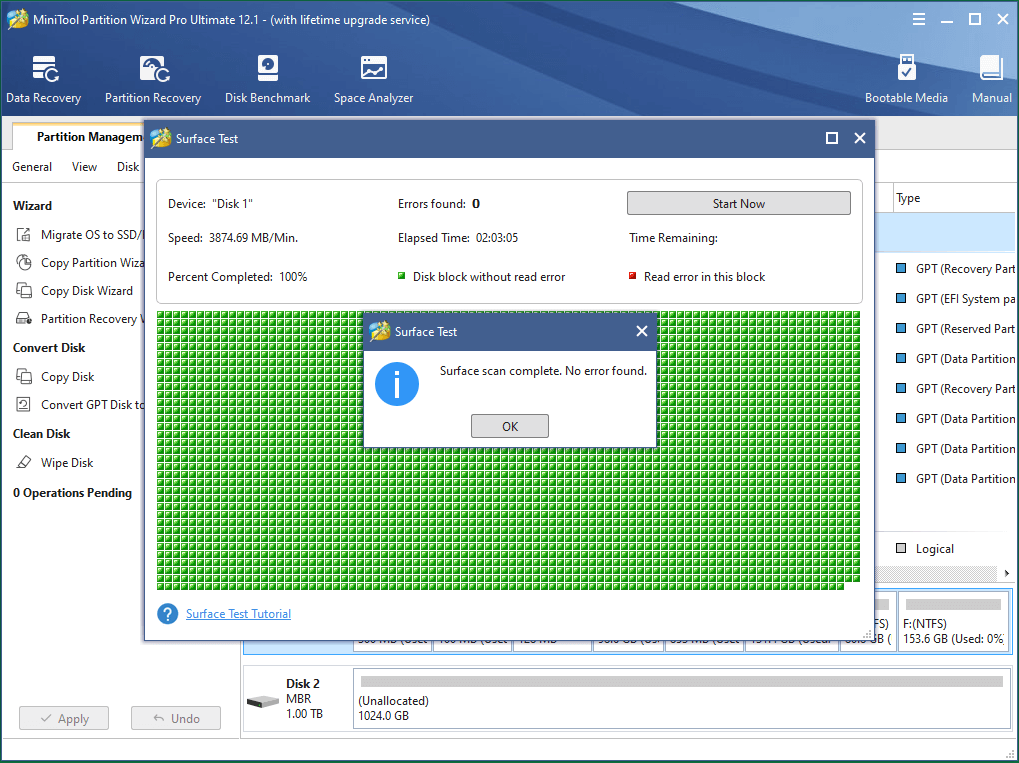The height and width of the screenshot is (763, 1019).
Task: Click the Apply button
Action: click(x=64, y=718)
